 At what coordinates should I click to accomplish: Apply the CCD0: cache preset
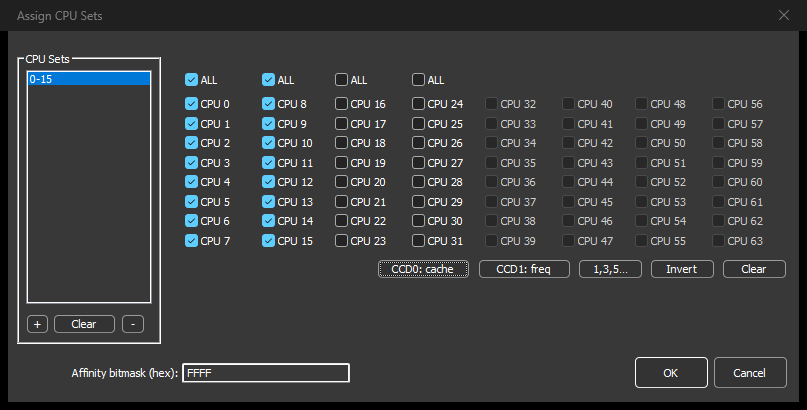(423, 269)
